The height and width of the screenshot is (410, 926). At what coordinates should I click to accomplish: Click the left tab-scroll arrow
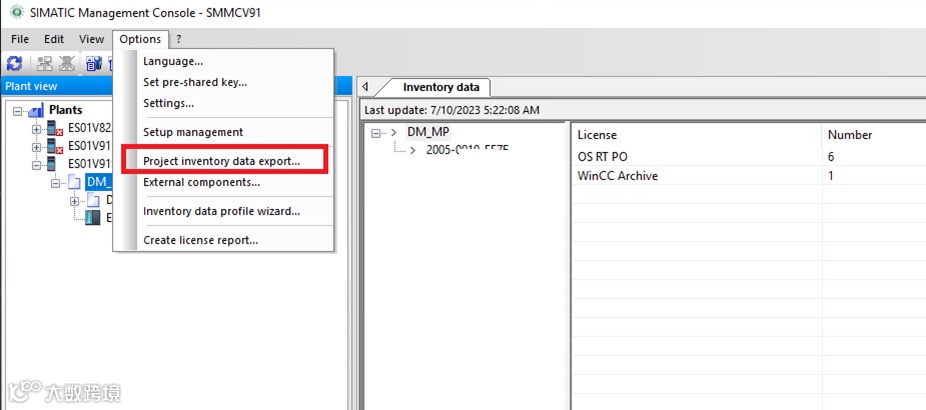click(x=365, y=87)
